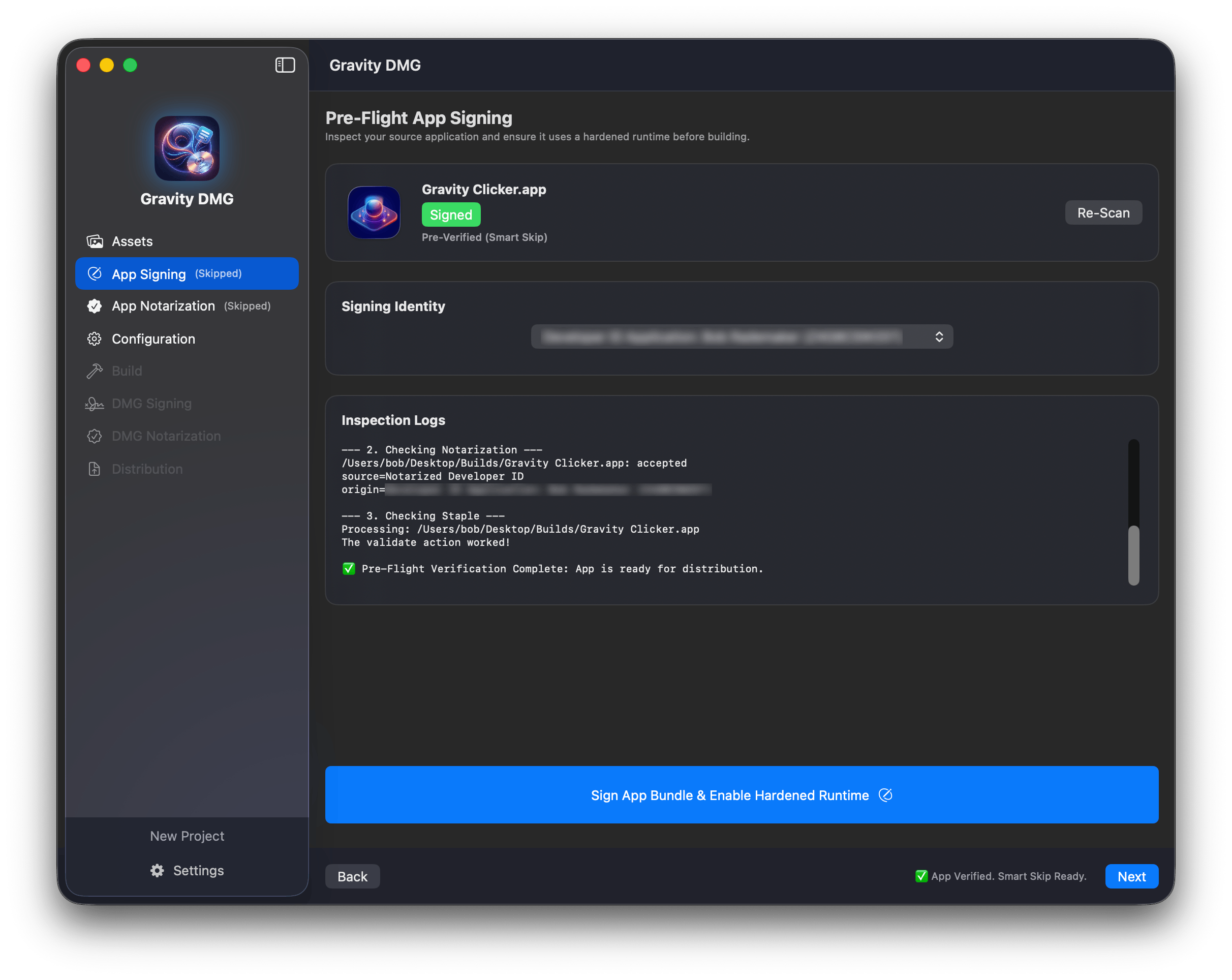The height and width of the screenshot is (980, 1232).
Task: Open the Signing Identity dropdown
Action: click(x=741, y=337)
